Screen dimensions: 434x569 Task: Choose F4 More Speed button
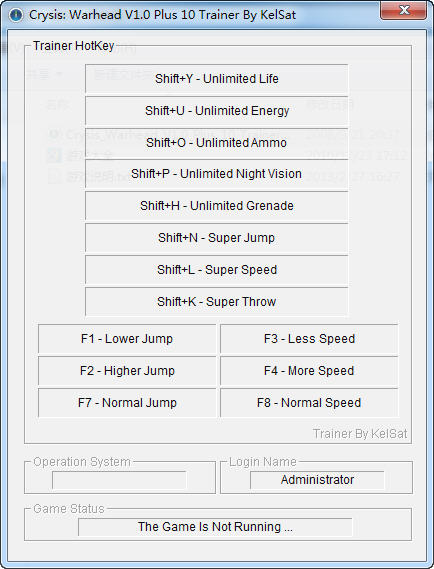tap(309, 371)
